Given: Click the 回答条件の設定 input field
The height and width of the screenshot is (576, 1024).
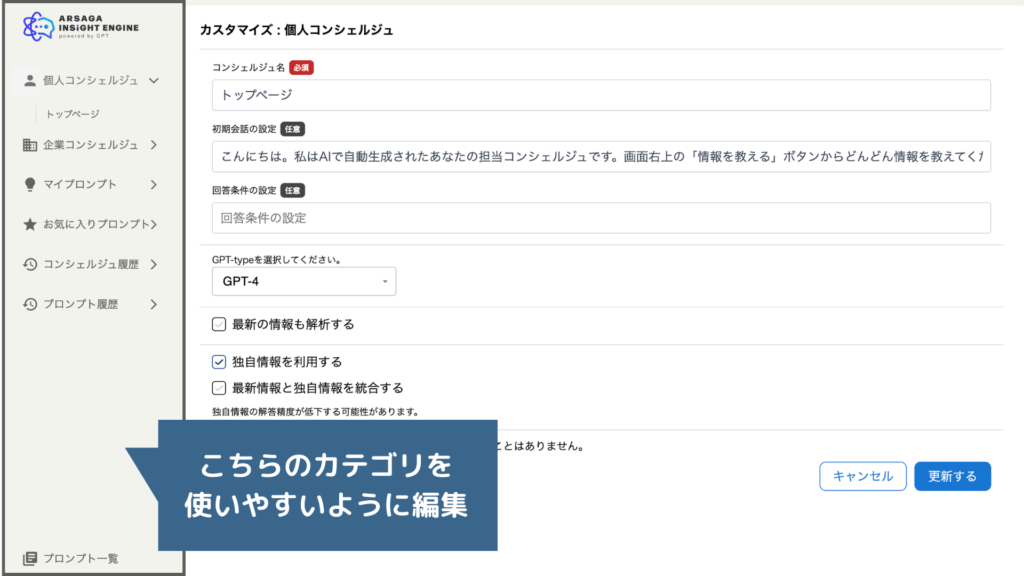Looking at the screenshot, I should click(600, 217).
